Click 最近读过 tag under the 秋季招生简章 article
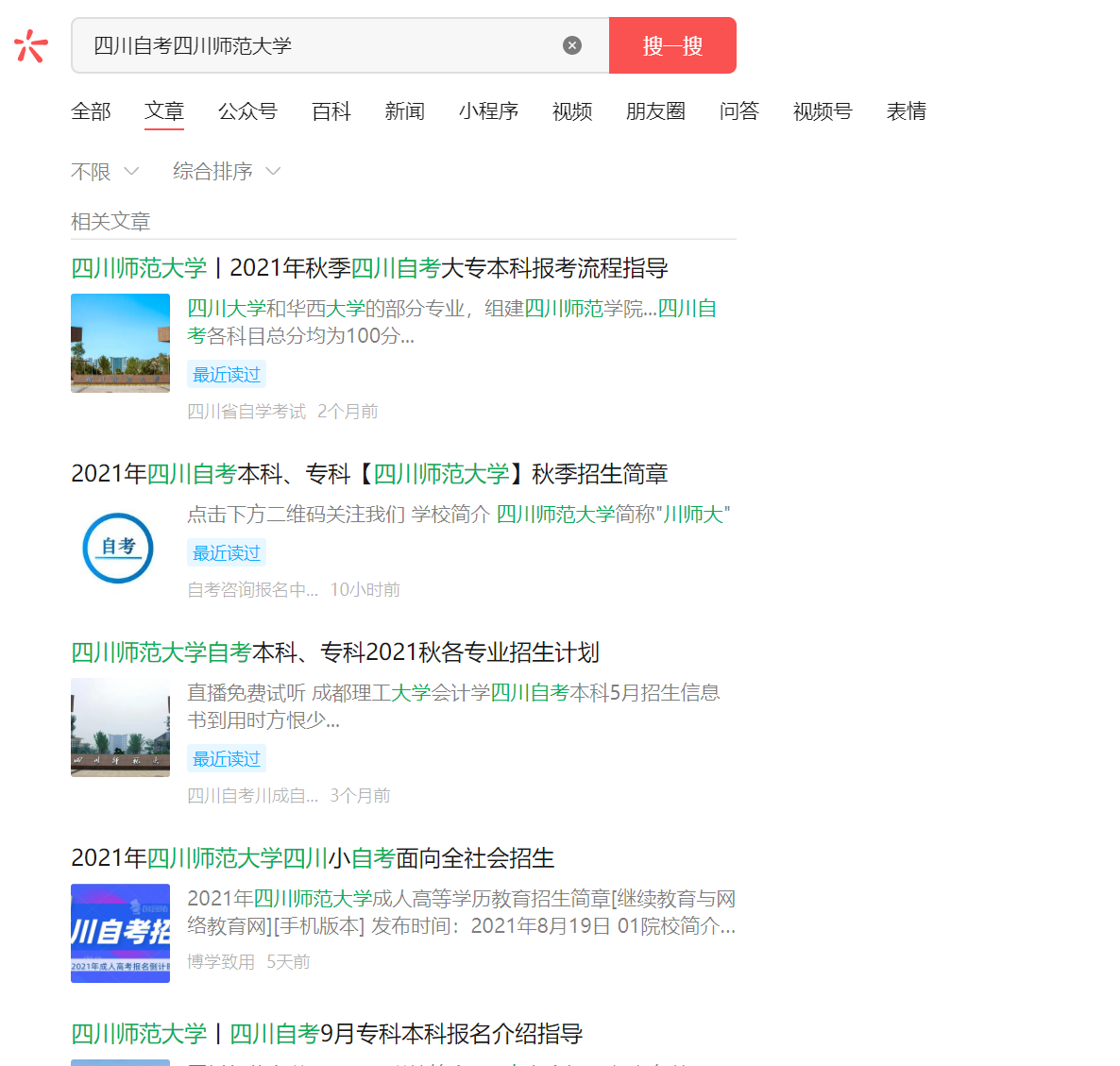This screenshot has height=1066, width=1120. coord(227,552)
